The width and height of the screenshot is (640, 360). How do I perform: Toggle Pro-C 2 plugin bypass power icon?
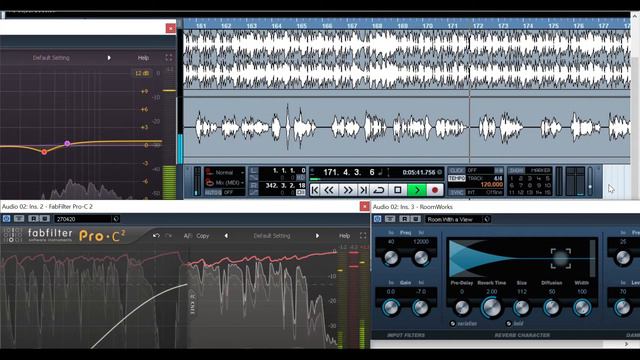pyautogui.click(x=7, y=219)
